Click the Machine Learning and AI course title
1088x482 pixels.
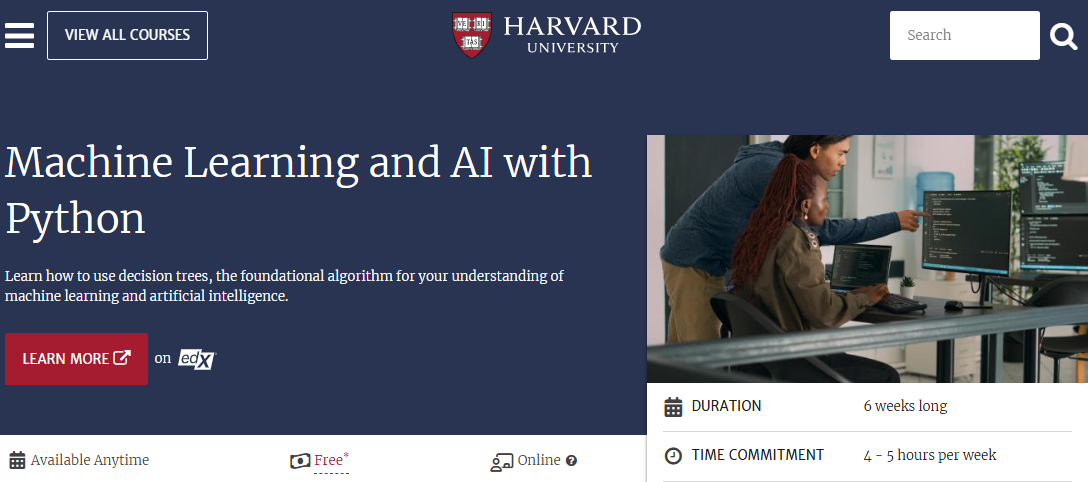(x=298, y=190)
